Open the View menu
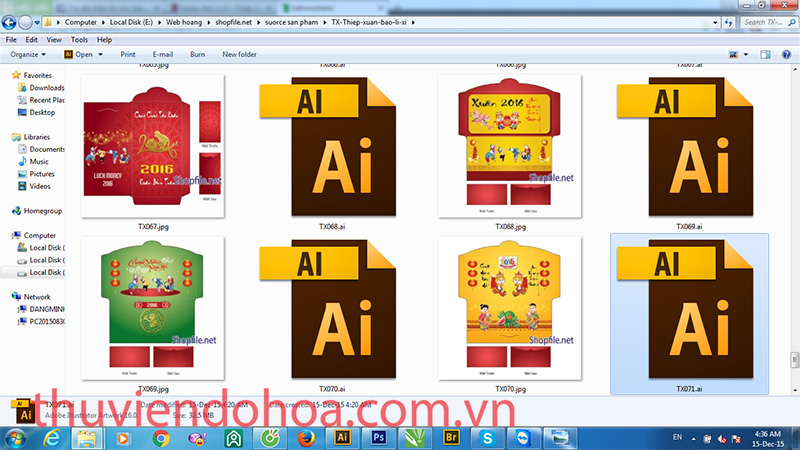 (x=54, y=40)
